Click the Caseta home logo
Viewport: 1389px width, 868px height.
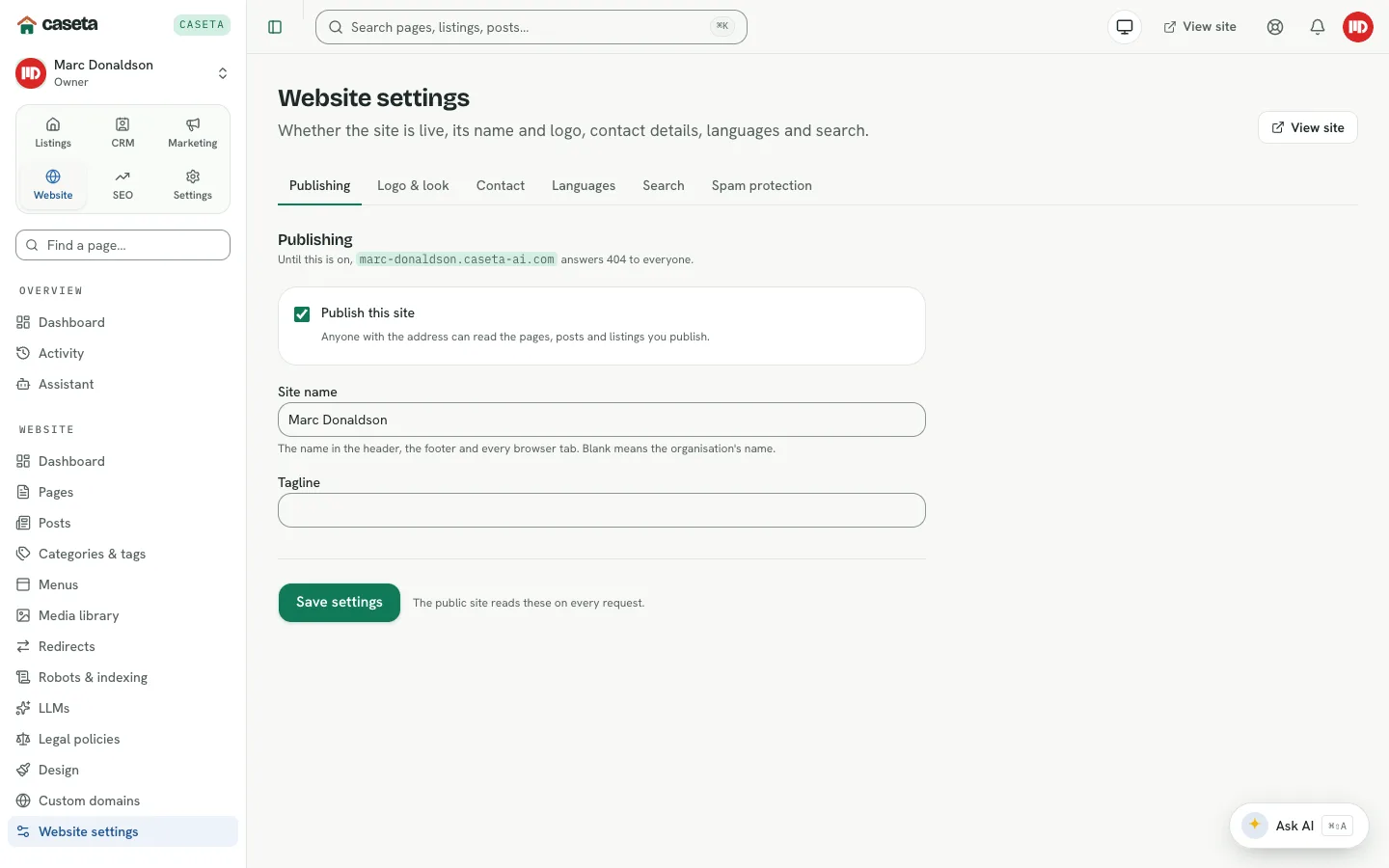coord(58,24)
